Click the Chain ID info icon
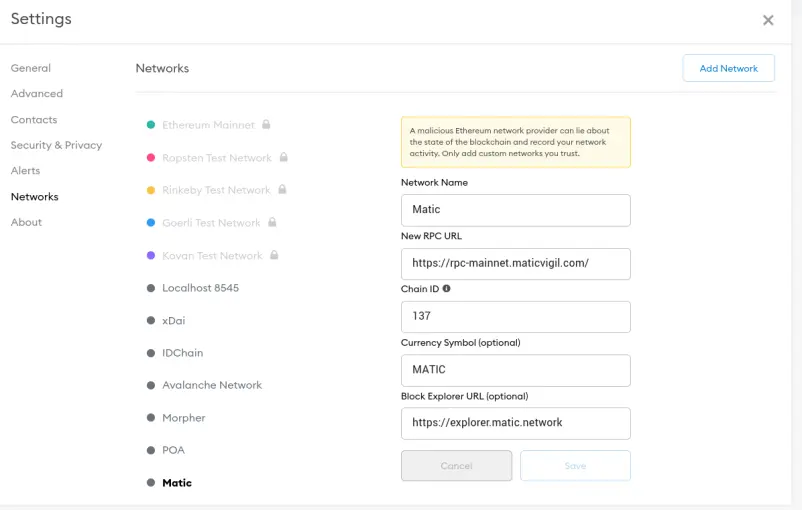This screenshot has height=510, width=802. [x=447, y=289]
